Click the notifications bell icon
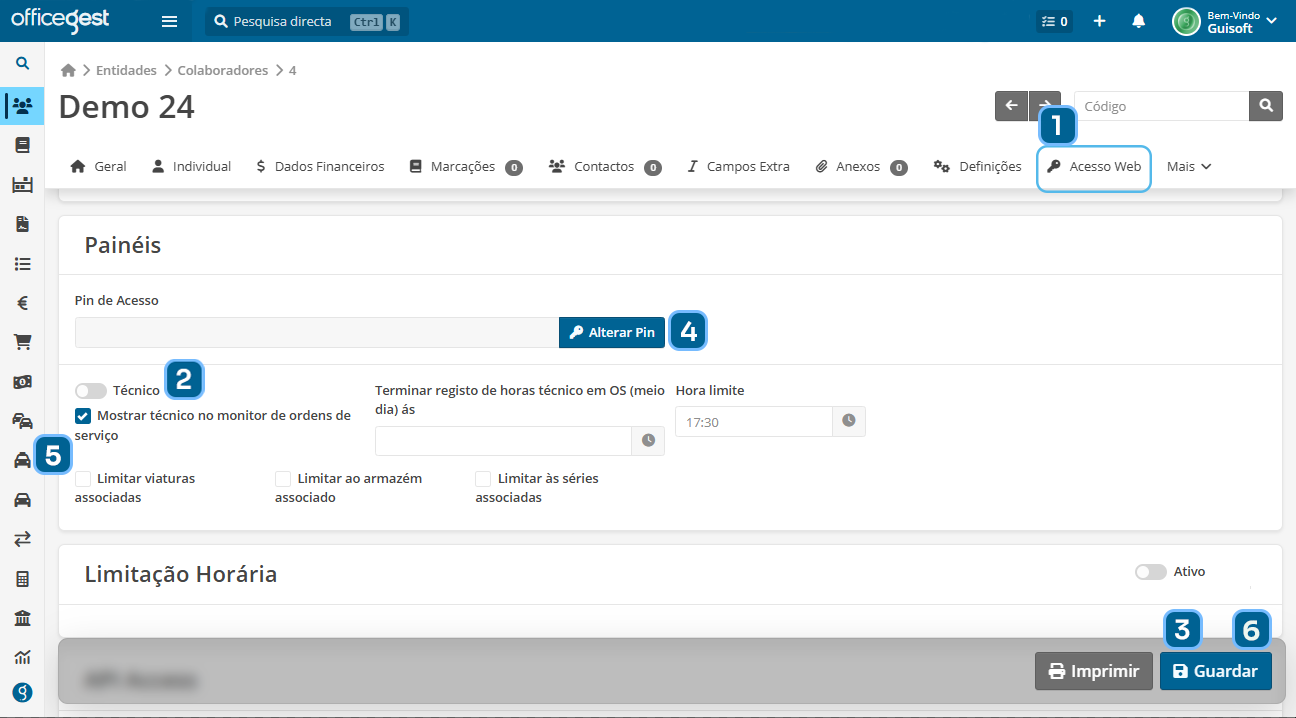This screenshot has width=1296, height=718. click(x=1138, y=21)
